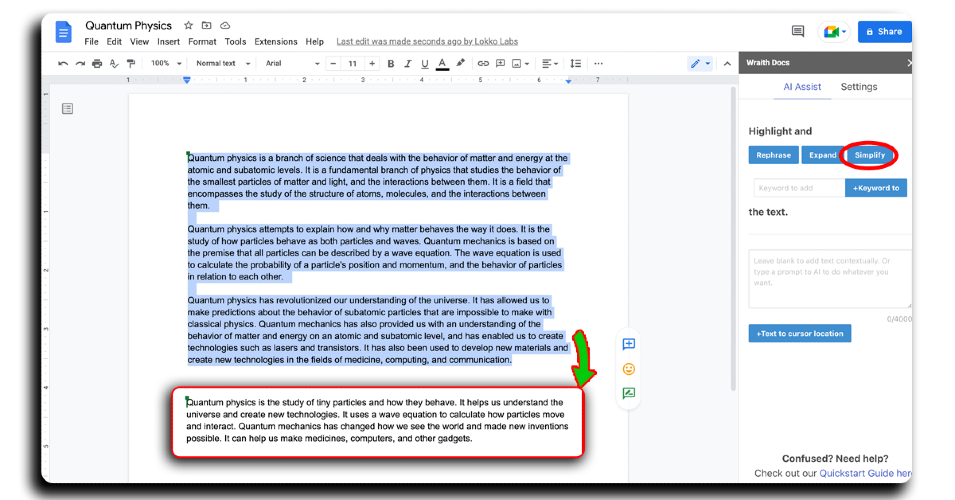Viewport: 955px width, 500px height.
Task: Open the last edit version history link
Action: [x=427, y=41]
